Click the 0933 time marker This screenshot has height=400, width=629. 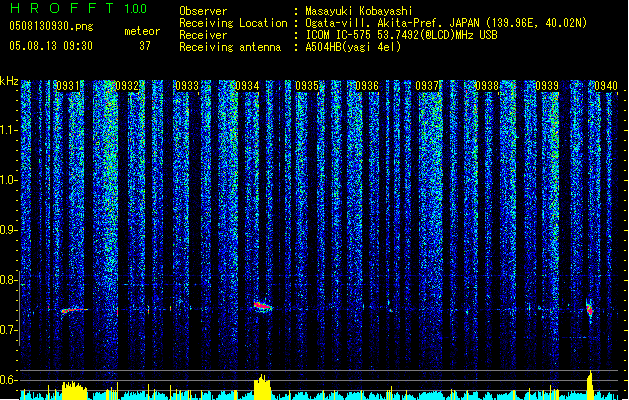[187, 86]
